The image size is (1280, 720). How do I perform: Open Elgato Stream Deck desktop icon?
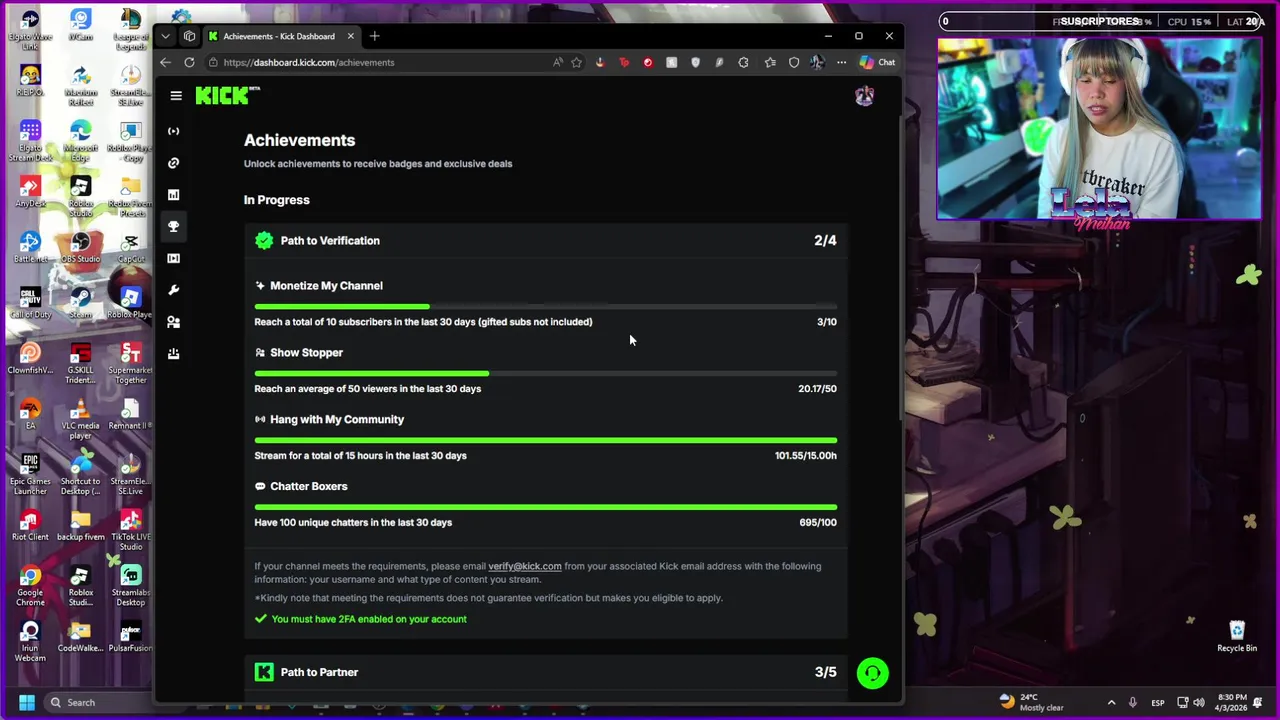(30, 139)
